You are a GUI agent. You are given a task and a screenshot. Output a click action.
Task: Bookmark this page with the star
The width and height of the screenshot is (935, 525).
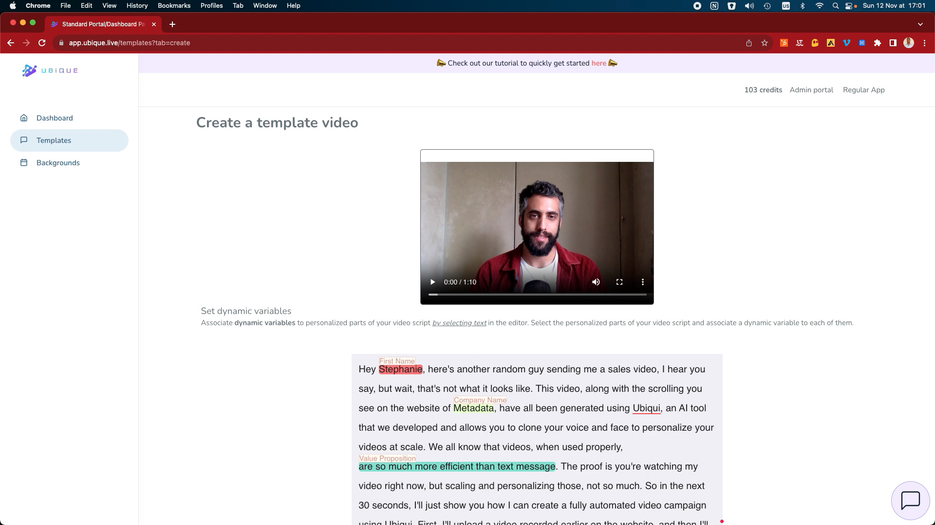pyautogui.click(x=764, y=43)
